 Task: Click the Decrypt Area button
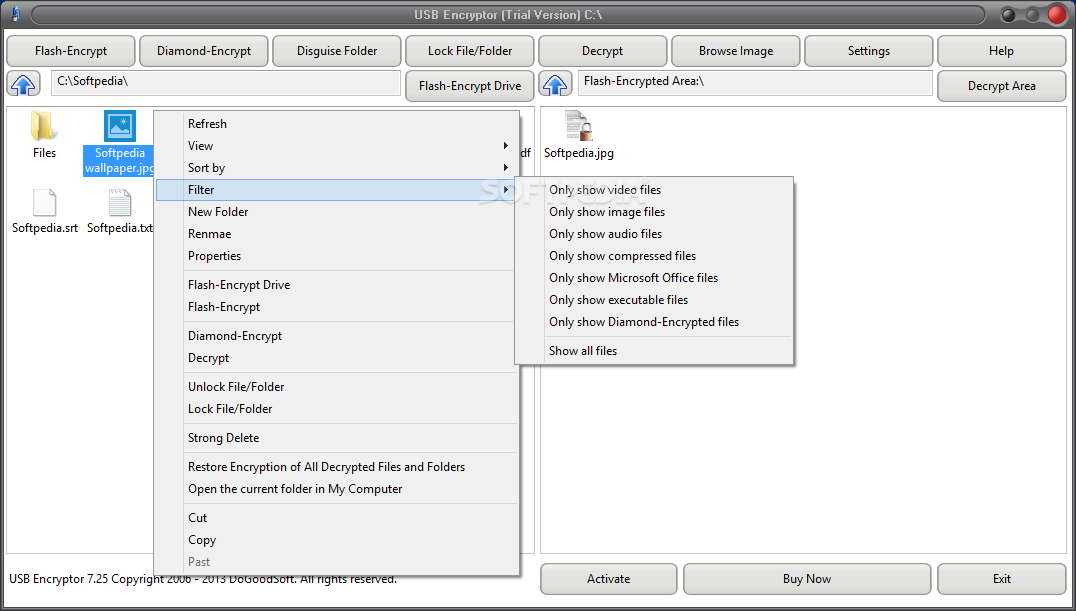pos(1001,86)
